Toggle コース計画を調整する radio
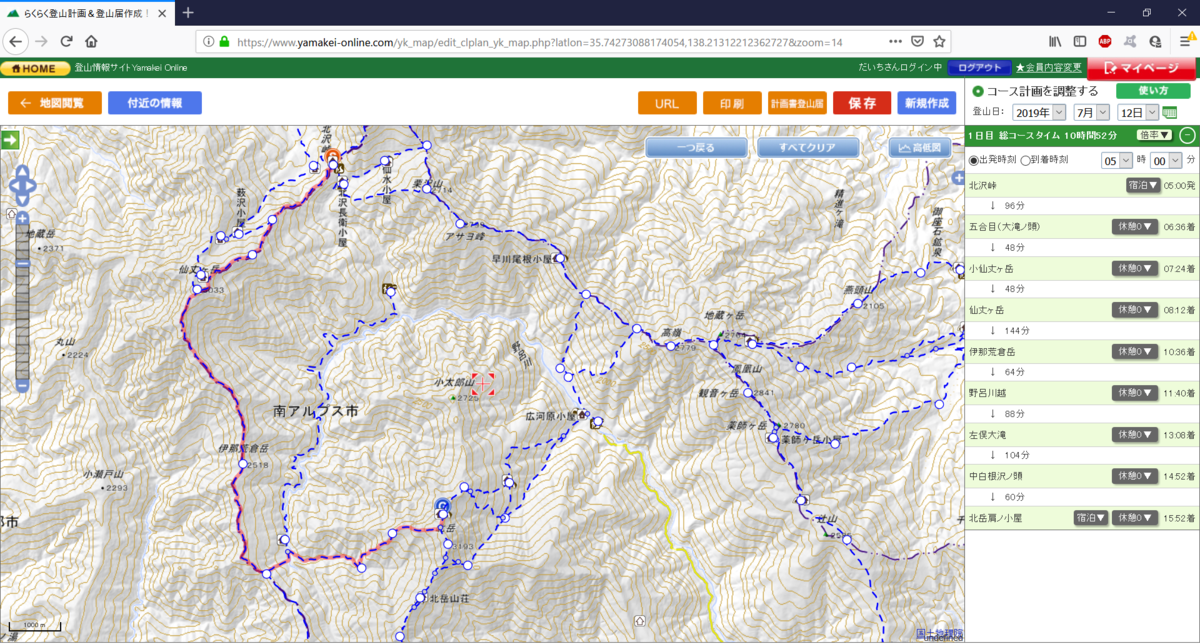 [977, 91]
